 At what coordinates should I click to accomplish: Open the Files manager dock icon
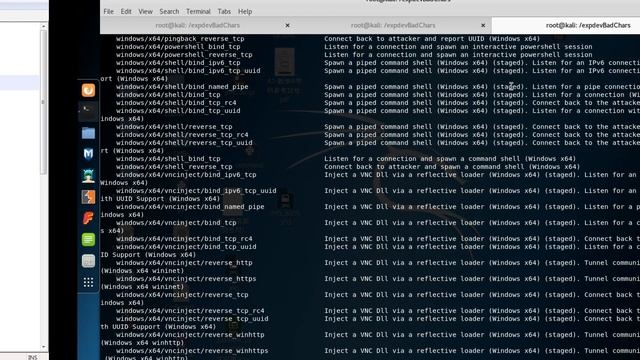88,133
